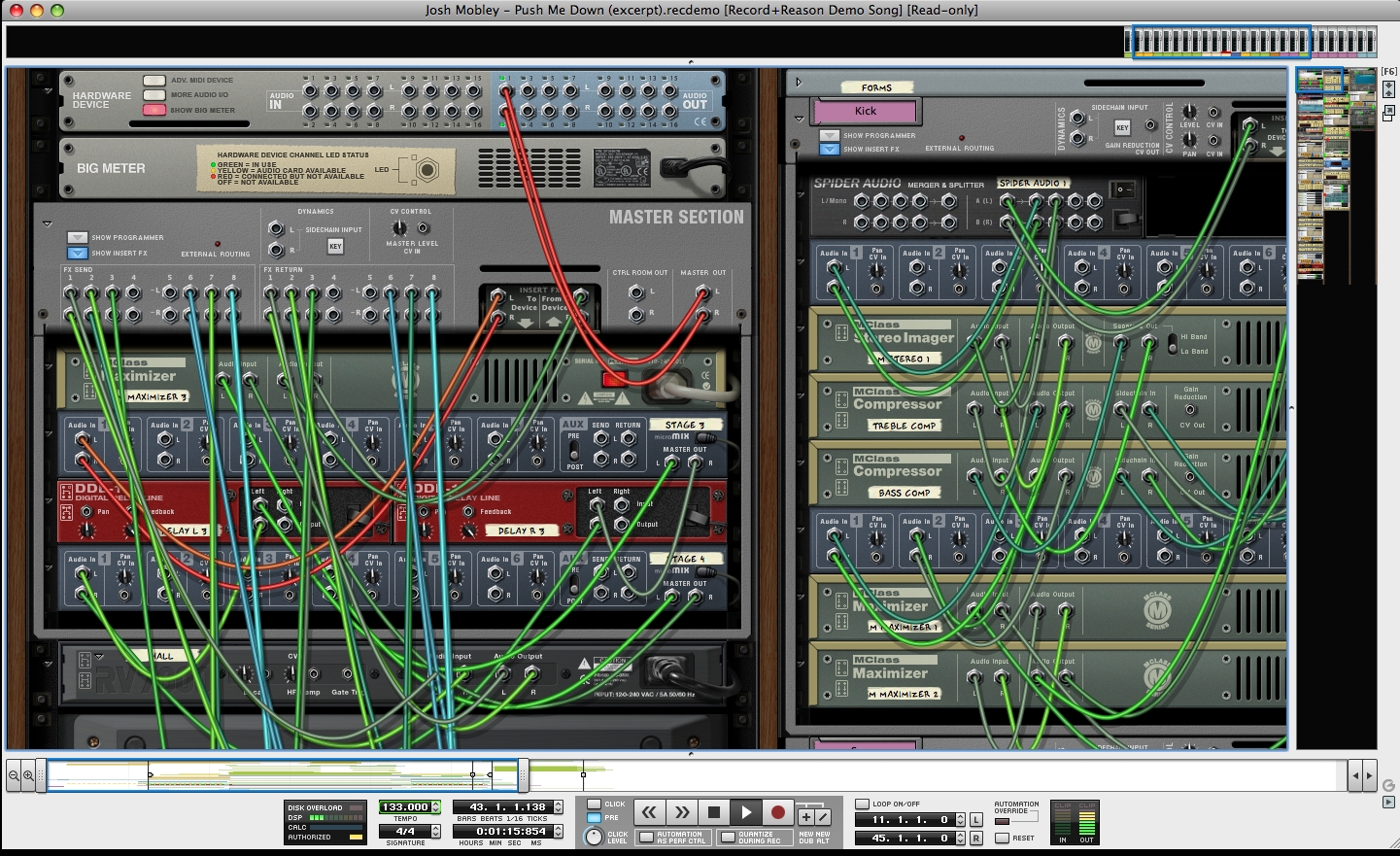The width and height of the screenshot is (1400, 856).
Task: Toggle Kick device Show Insert FX
Action: click(x=829, y=150)
